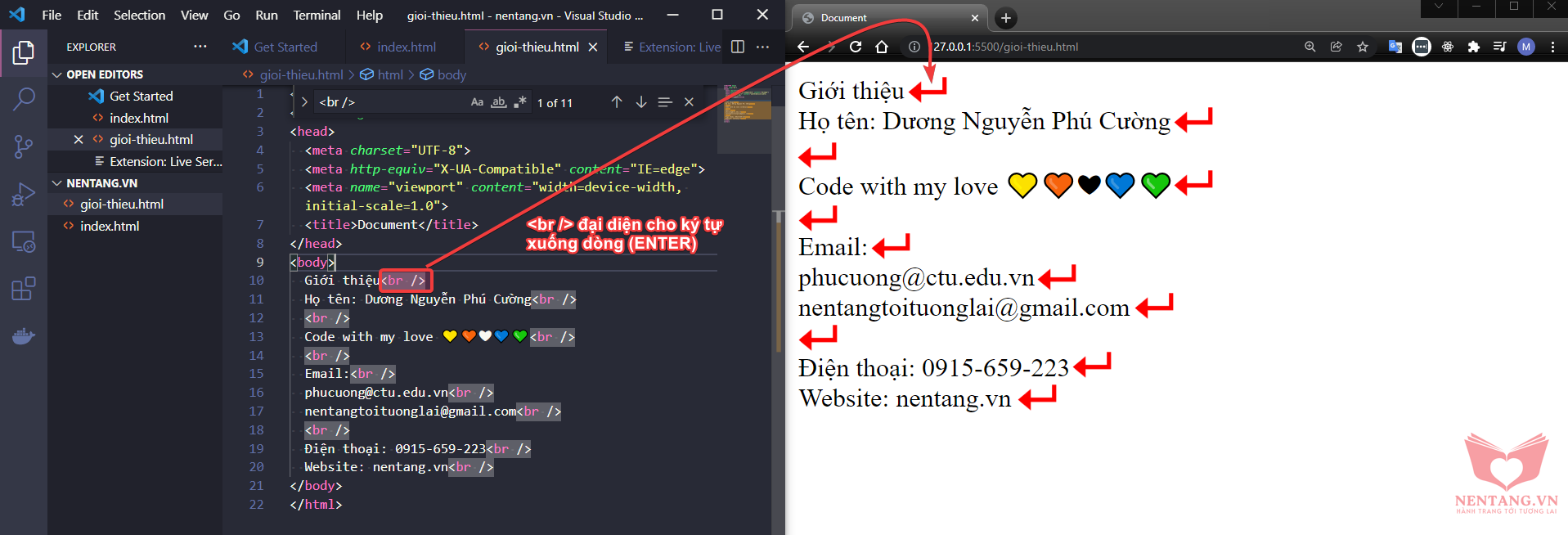This screenshot has width=1568, height=535.
Task: Open the Run and Debug view
Action: [x=24, y=195]
